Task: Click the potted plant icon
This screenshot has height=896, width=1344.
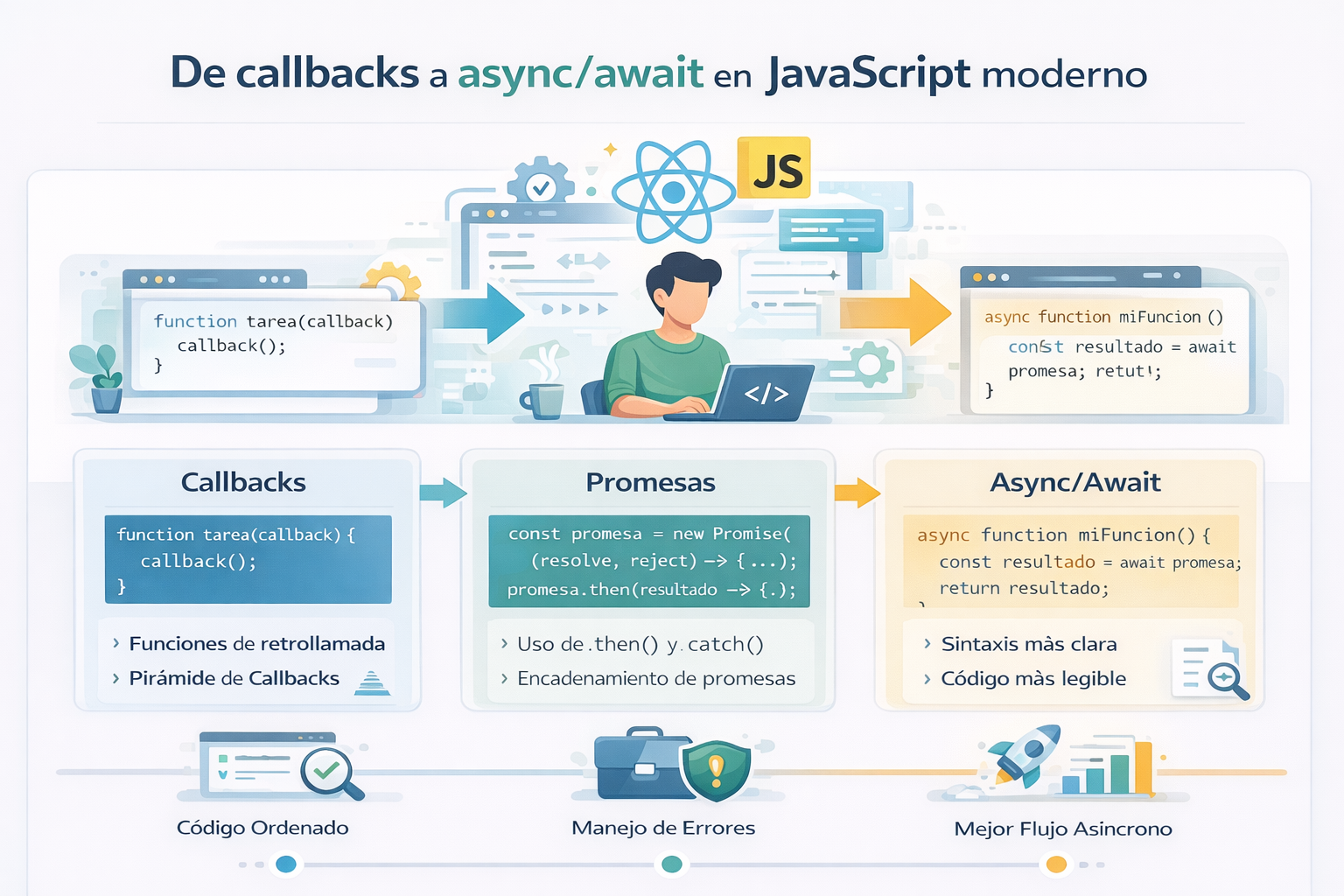Action: coord(98,378)
